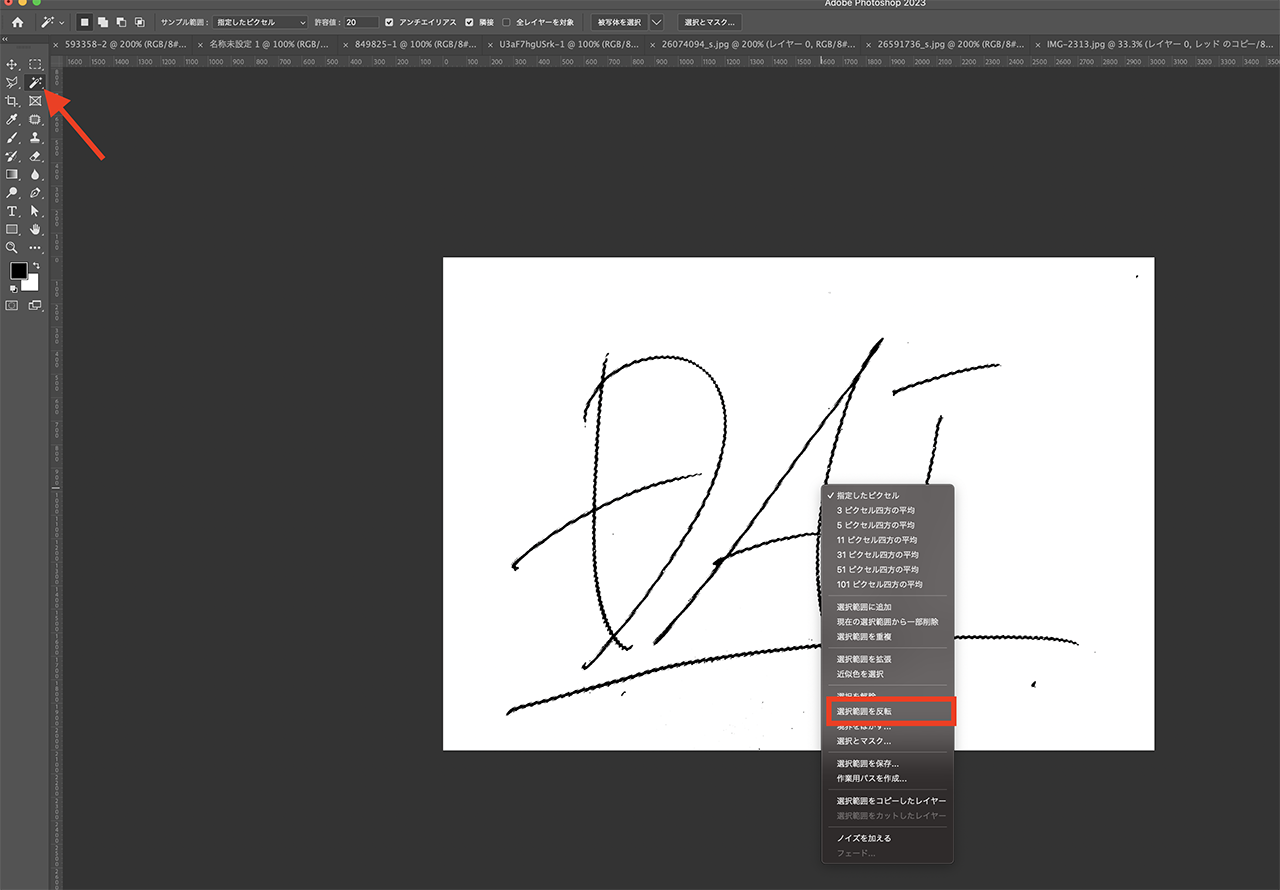Viewport: 1280px width, 890px height.
Task: Select the Path Selection tool
Action: click(x=35, y=211)
